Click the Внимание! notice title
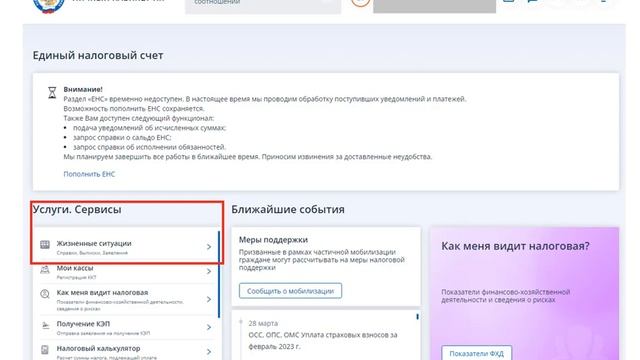640x360 pixels. [x=83, y=89]
